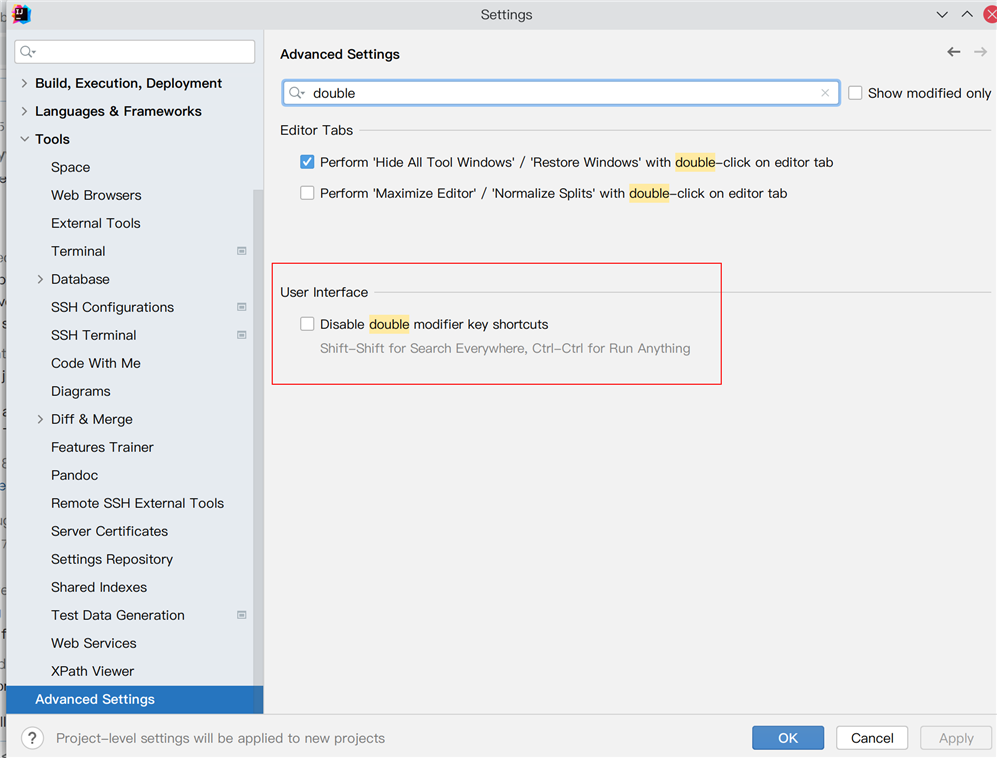Enable 'Show modified only' checkbox
997x758 pixels.
855,93
